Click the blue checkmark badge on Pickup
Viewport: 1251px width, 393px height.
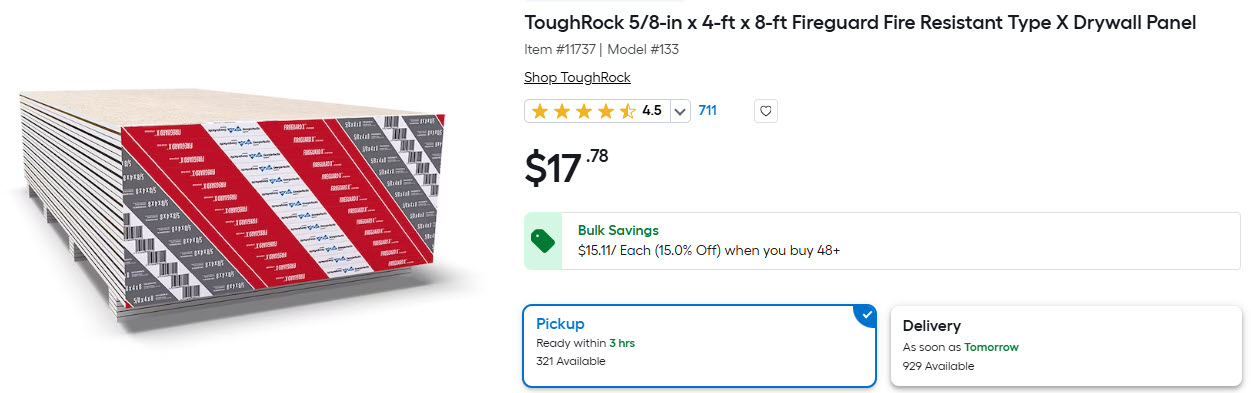click(x=866, y=315)
